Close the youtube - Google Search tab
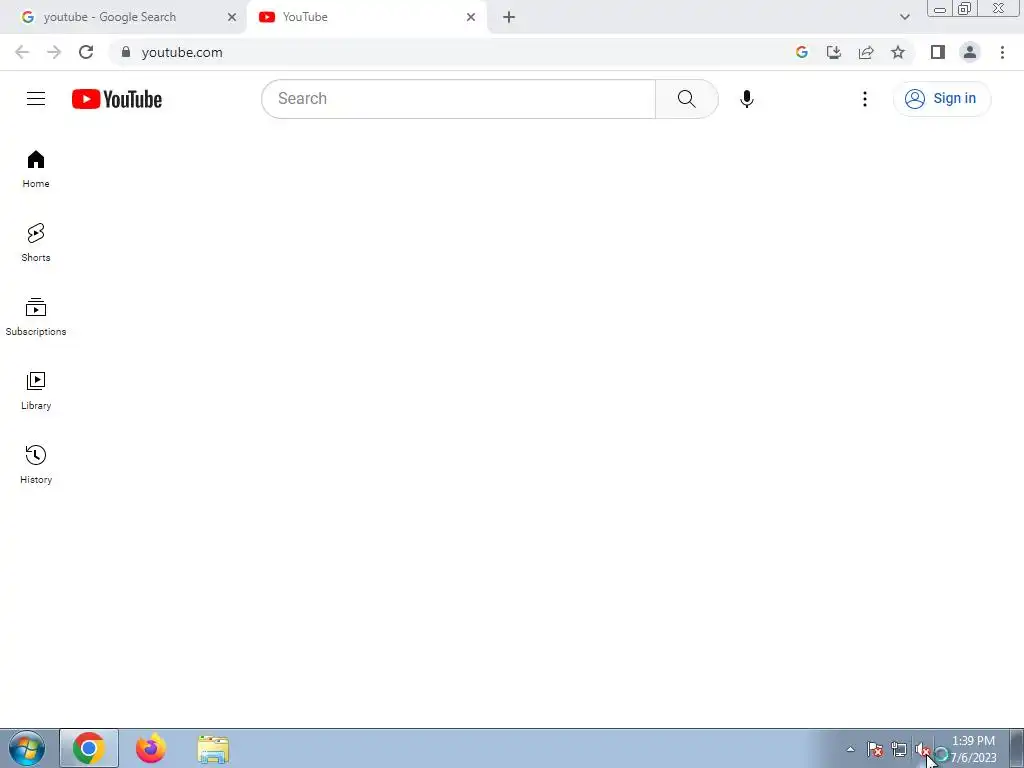 point(232,17)
